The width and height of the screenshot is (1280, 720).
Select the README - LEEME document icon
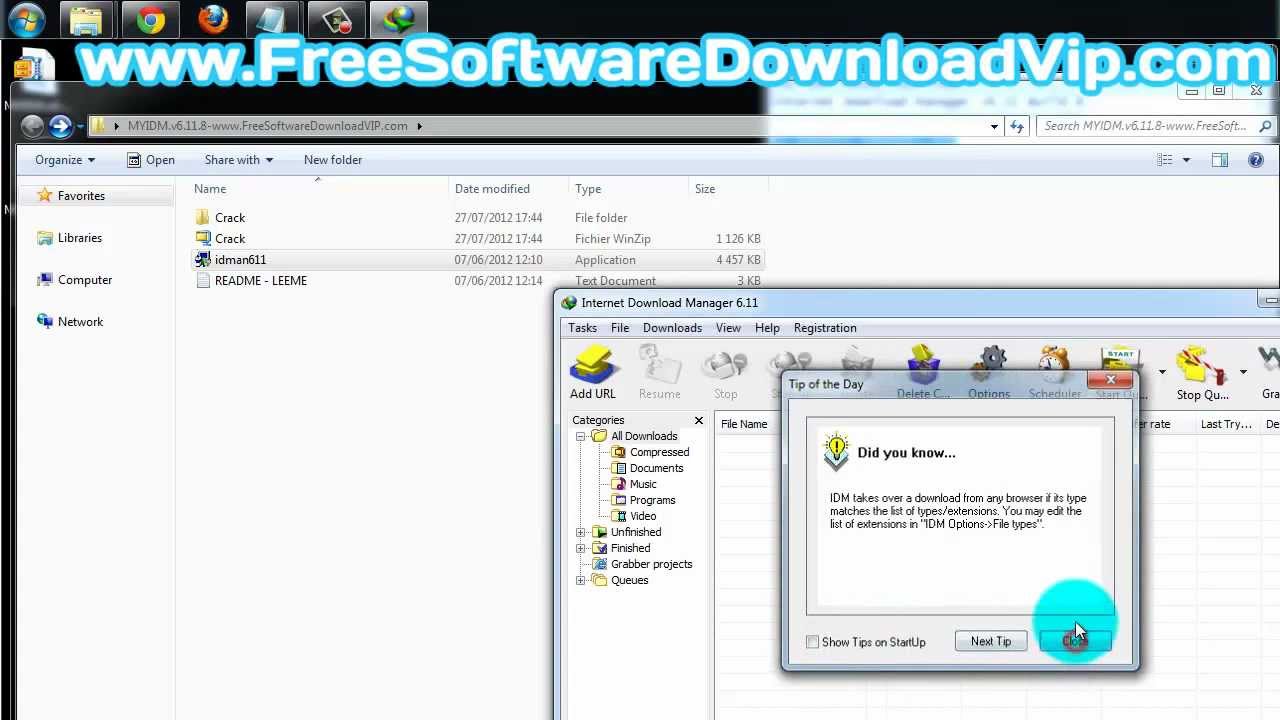click(x=203, y=281)
